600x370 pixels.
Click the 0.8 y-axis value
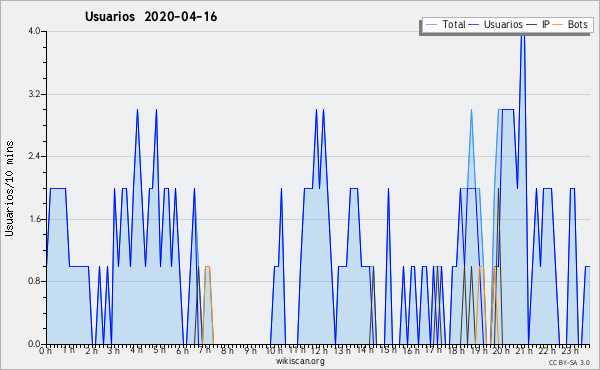click(34, 281)
